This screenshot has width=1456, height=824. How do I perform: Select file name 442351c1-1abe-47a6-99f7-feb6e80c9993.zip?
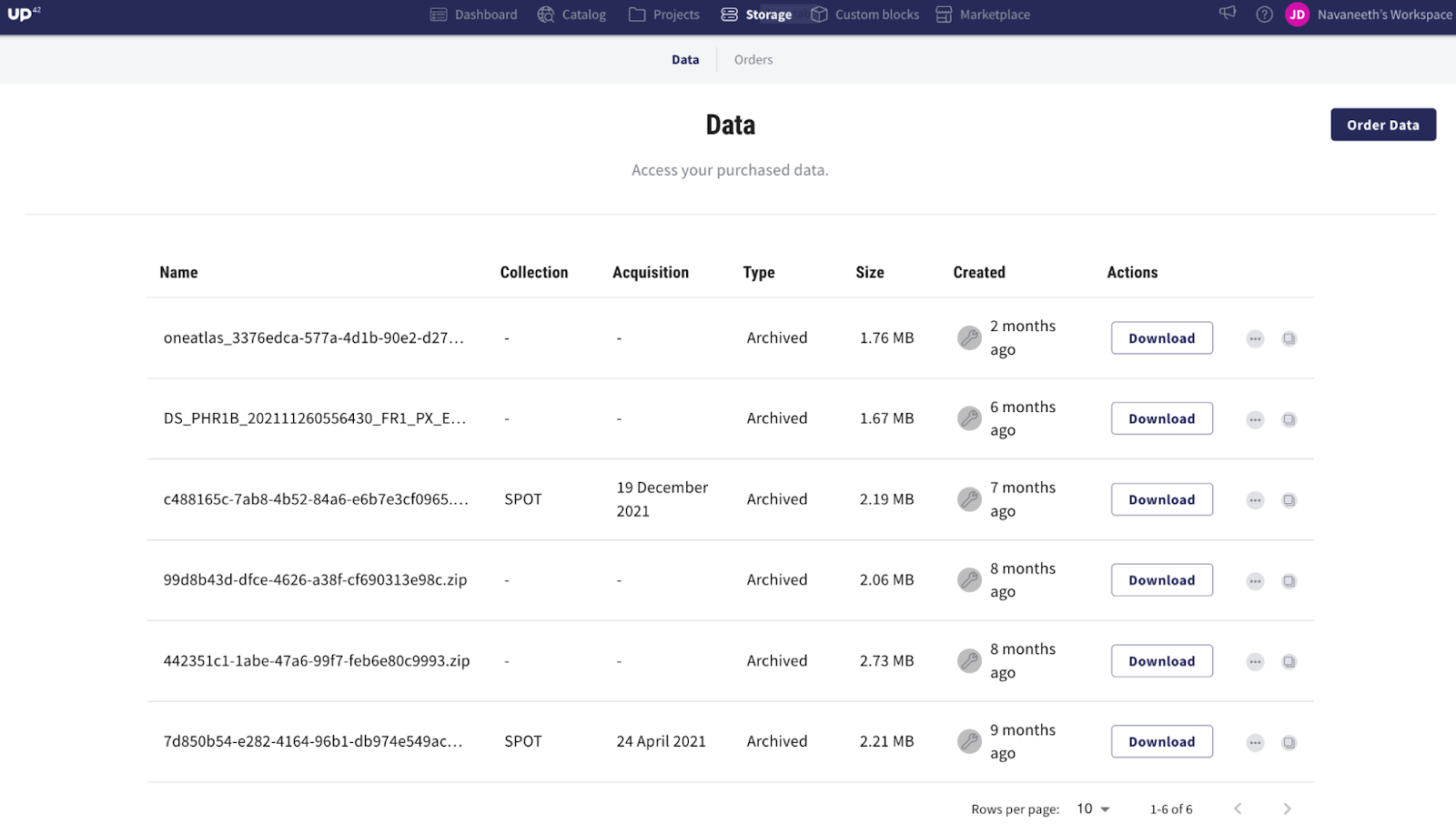[x=317, y=660]
